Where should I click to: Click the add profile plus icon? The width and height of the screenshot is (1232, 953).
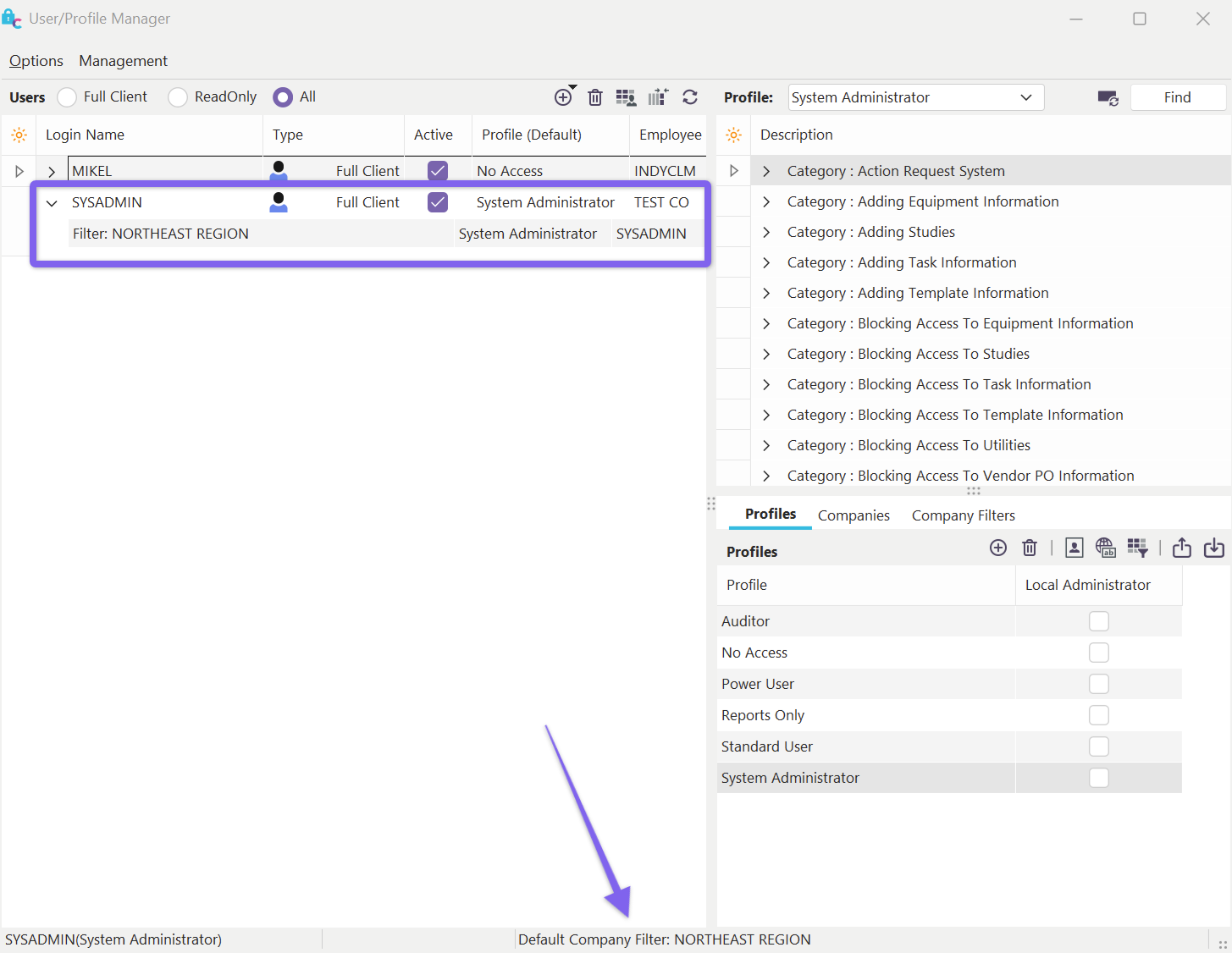[x=998, y=548]
